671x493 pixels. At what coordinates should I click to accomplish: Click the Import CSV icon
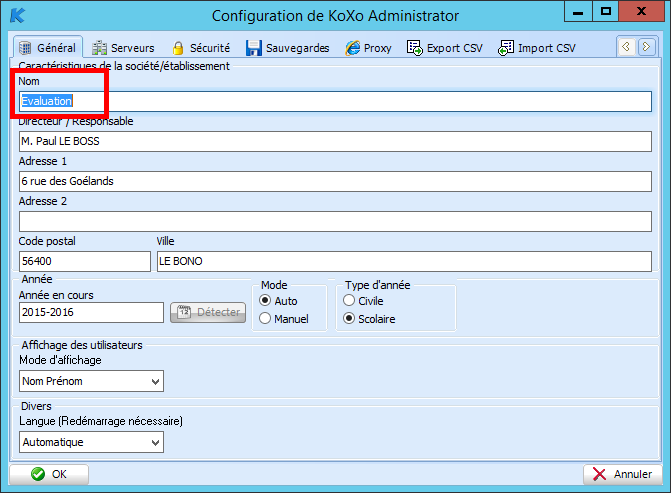[x=506, y=48]
